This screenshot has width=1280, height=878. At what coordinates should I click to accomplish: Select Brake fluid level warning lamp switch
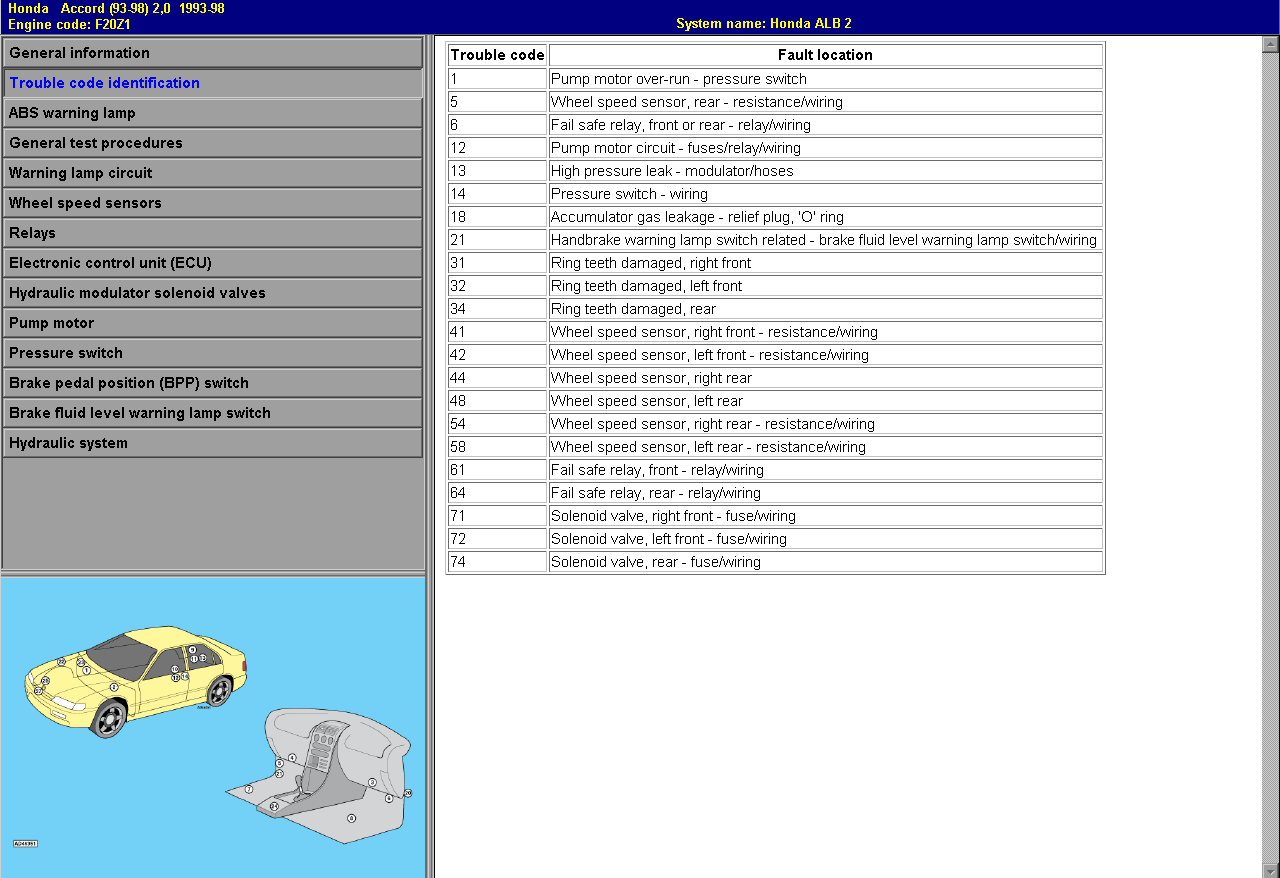212,413
